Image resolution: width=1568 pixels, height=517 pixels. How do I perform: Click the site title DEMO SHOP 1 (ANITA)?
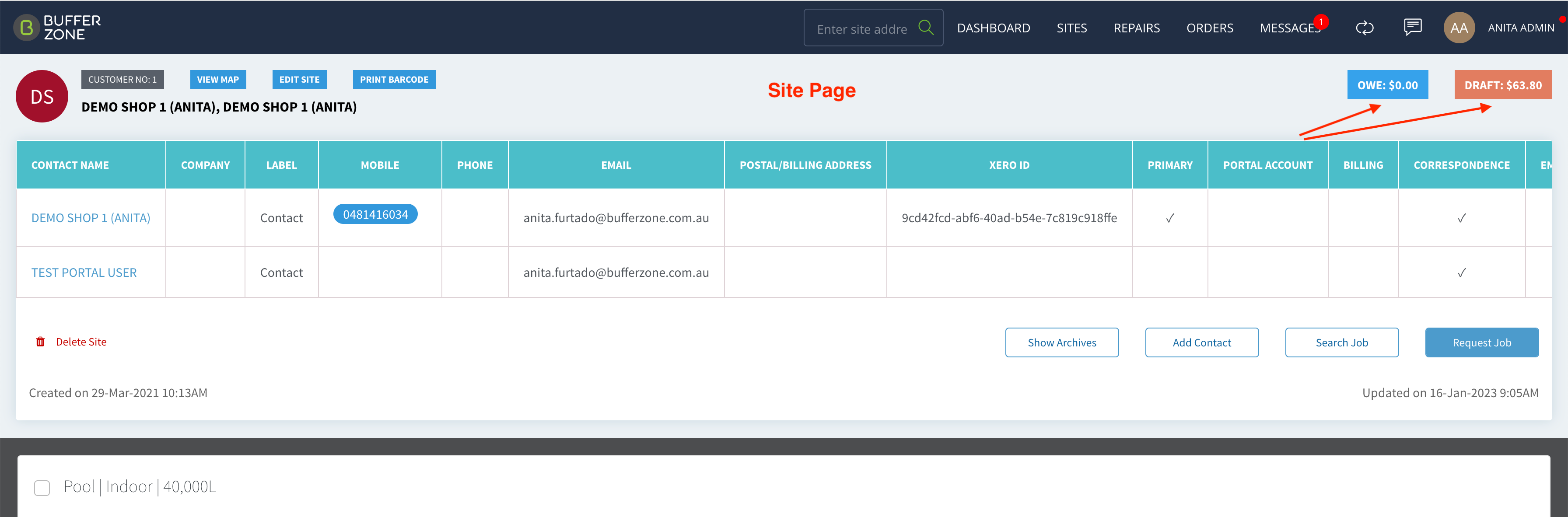click(x=219, y=107)
